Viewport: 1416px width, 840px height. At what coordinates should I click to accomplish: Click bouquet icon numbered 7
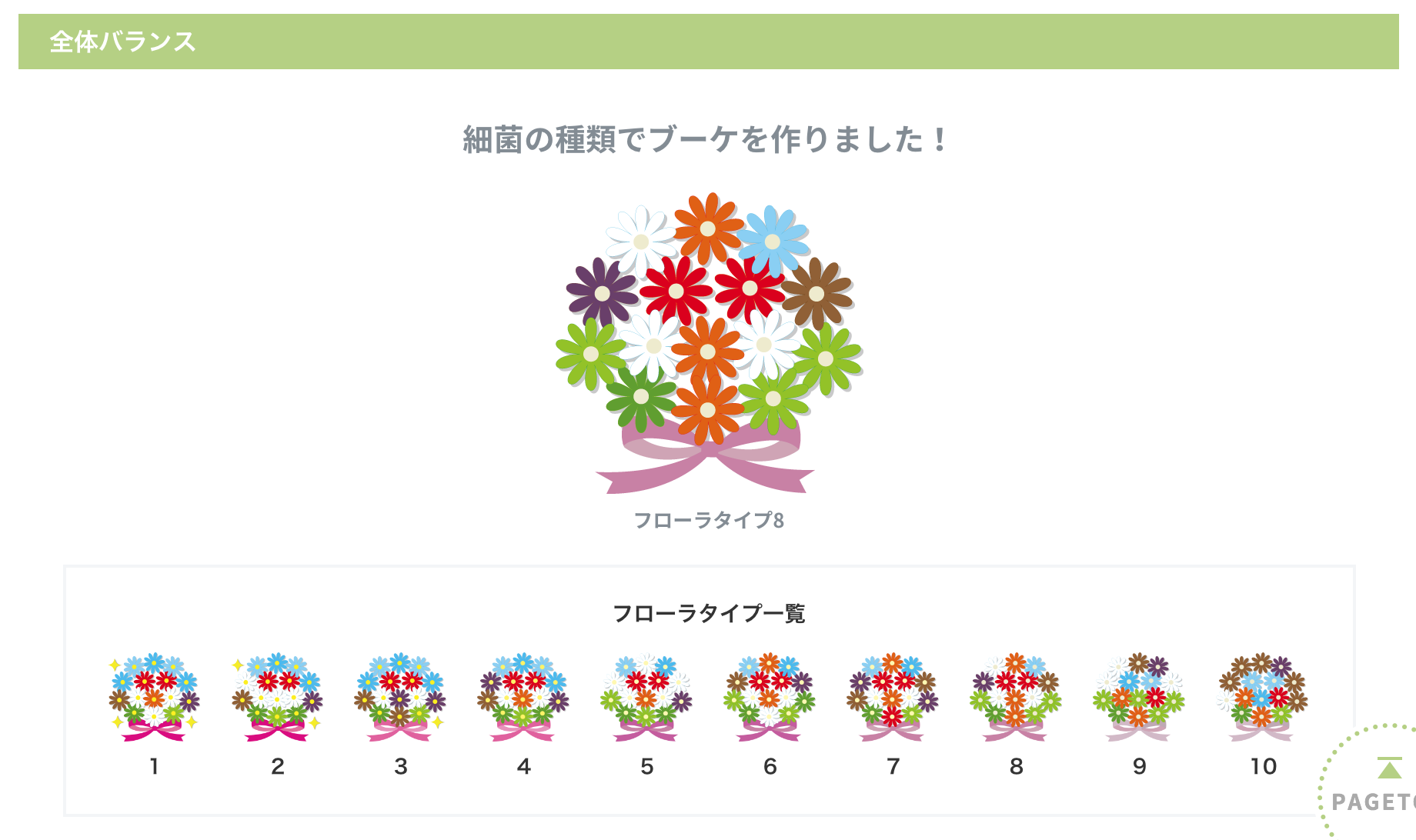coord(893,697)
